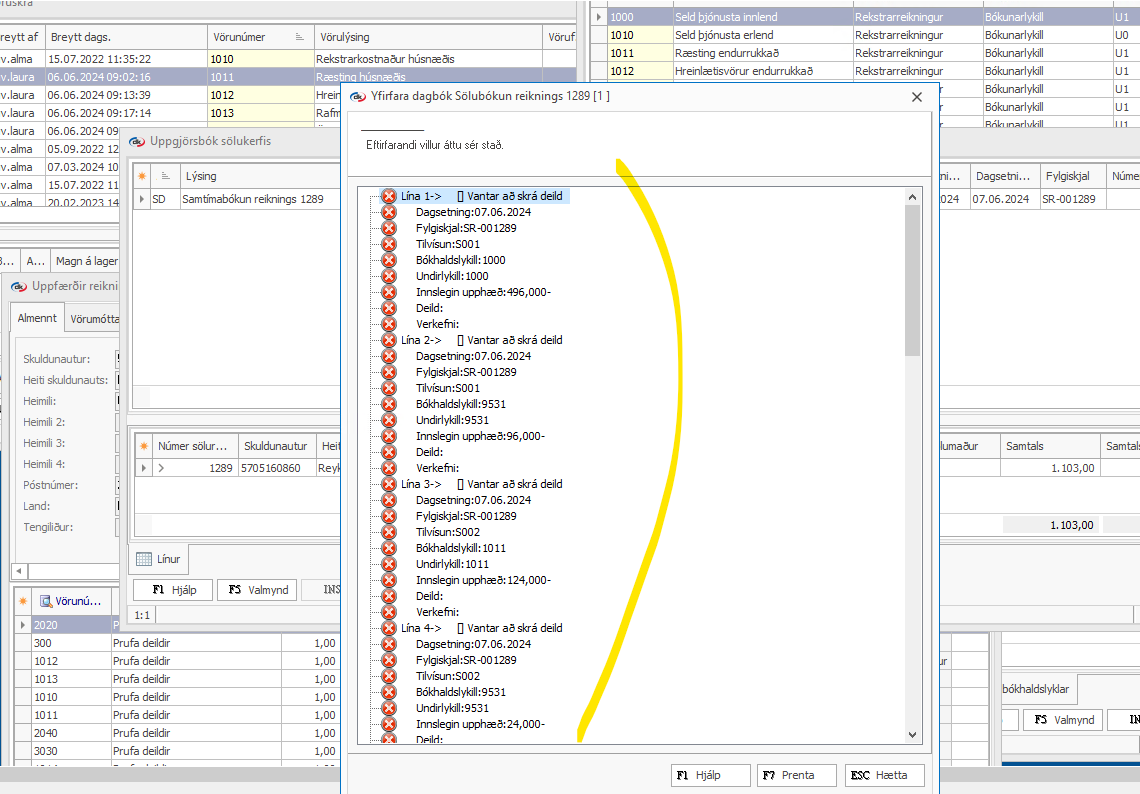The height and width of the screenshot is (794, 1140).
Task: Switch to the Almennt tab
Action: point(37,318)
